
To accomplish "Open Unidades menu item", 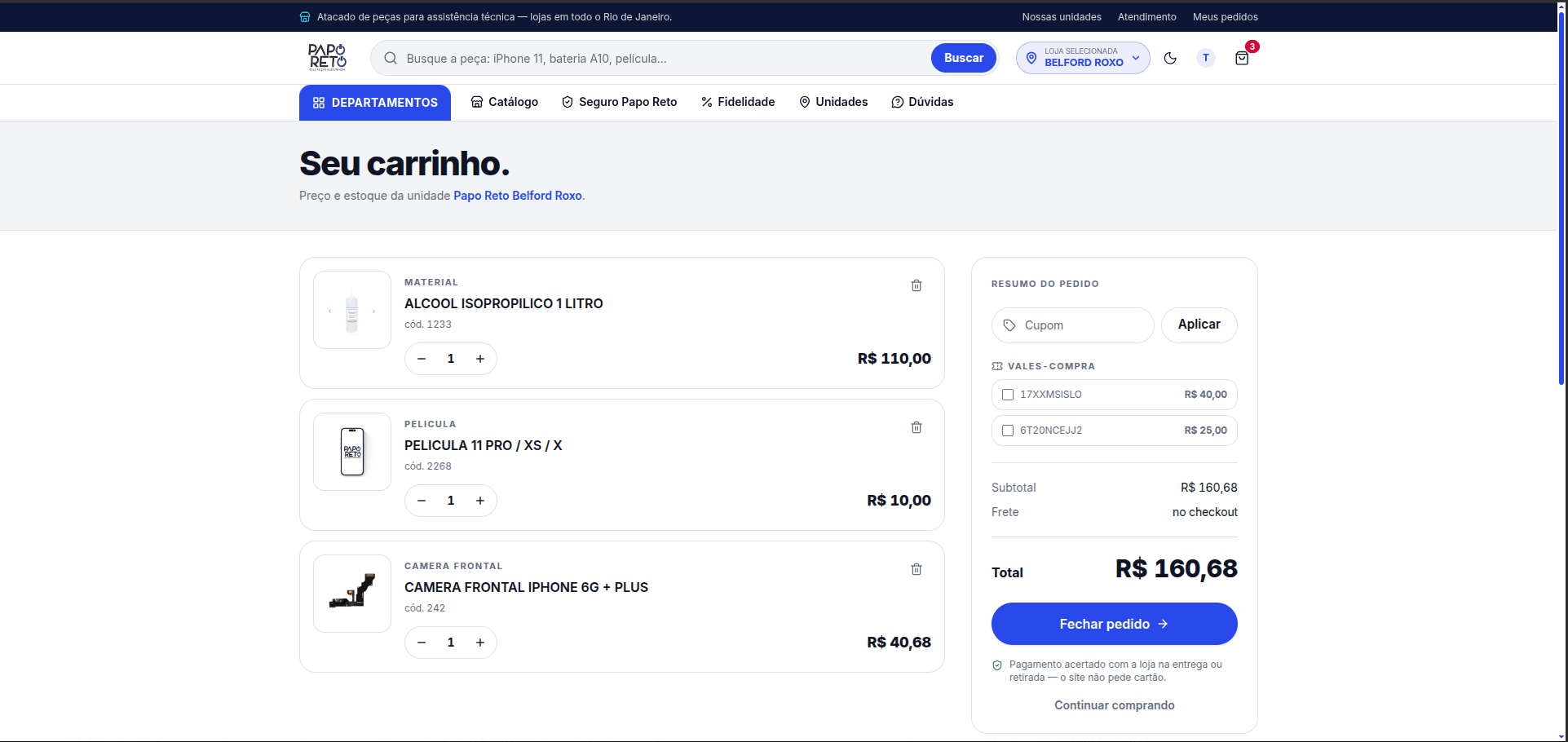I will point(833,102).
